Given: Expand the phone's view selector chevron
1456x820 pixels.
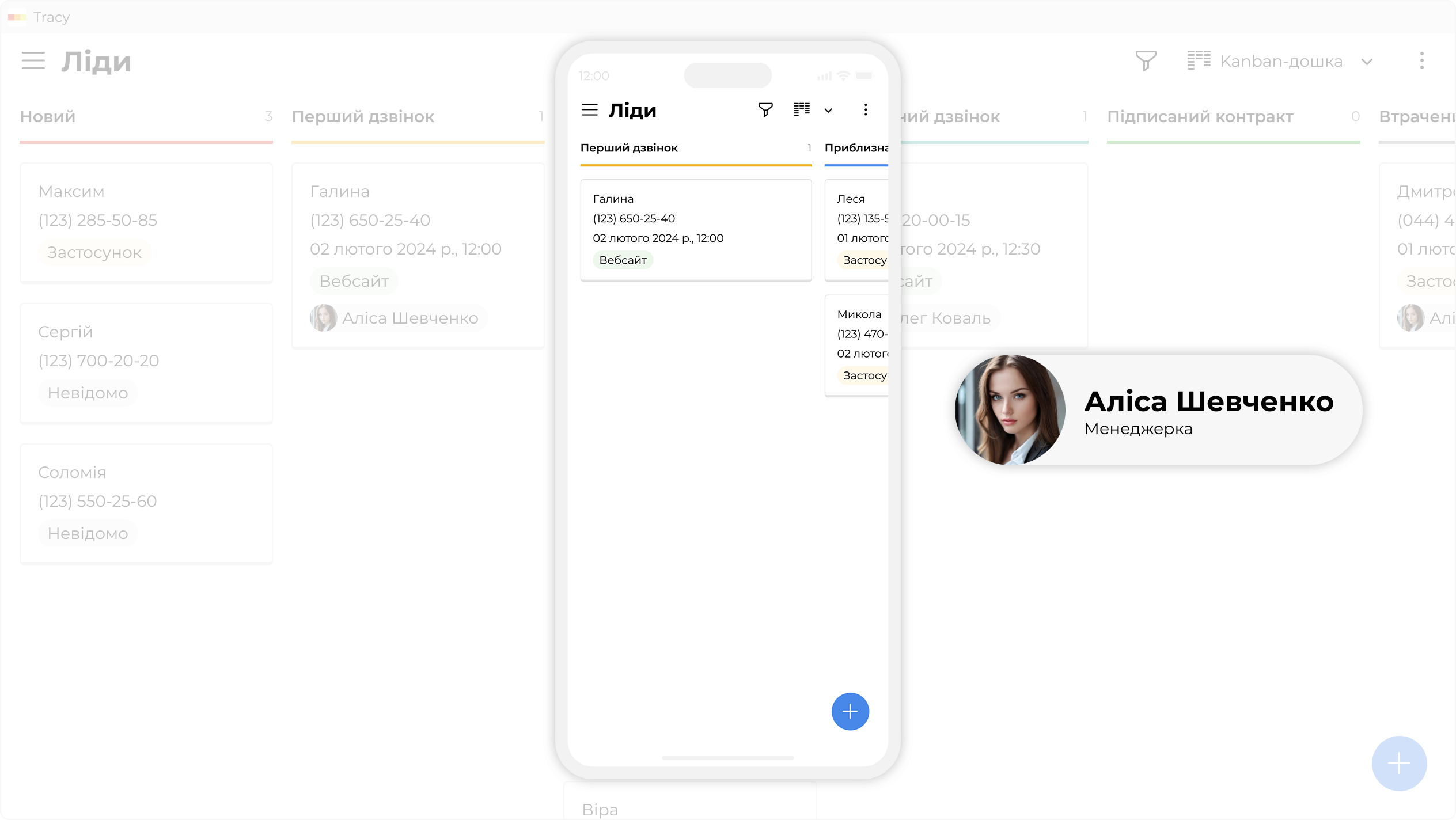Looking at the screenshot, I should pyautogui.click(x=828, y=111).
